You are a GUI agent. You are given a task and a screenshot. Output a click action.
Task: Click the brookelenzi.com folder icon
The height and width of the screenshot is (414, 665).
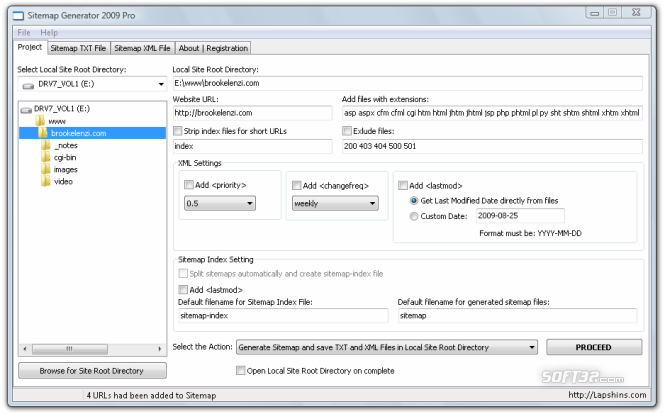coord(43,133)
